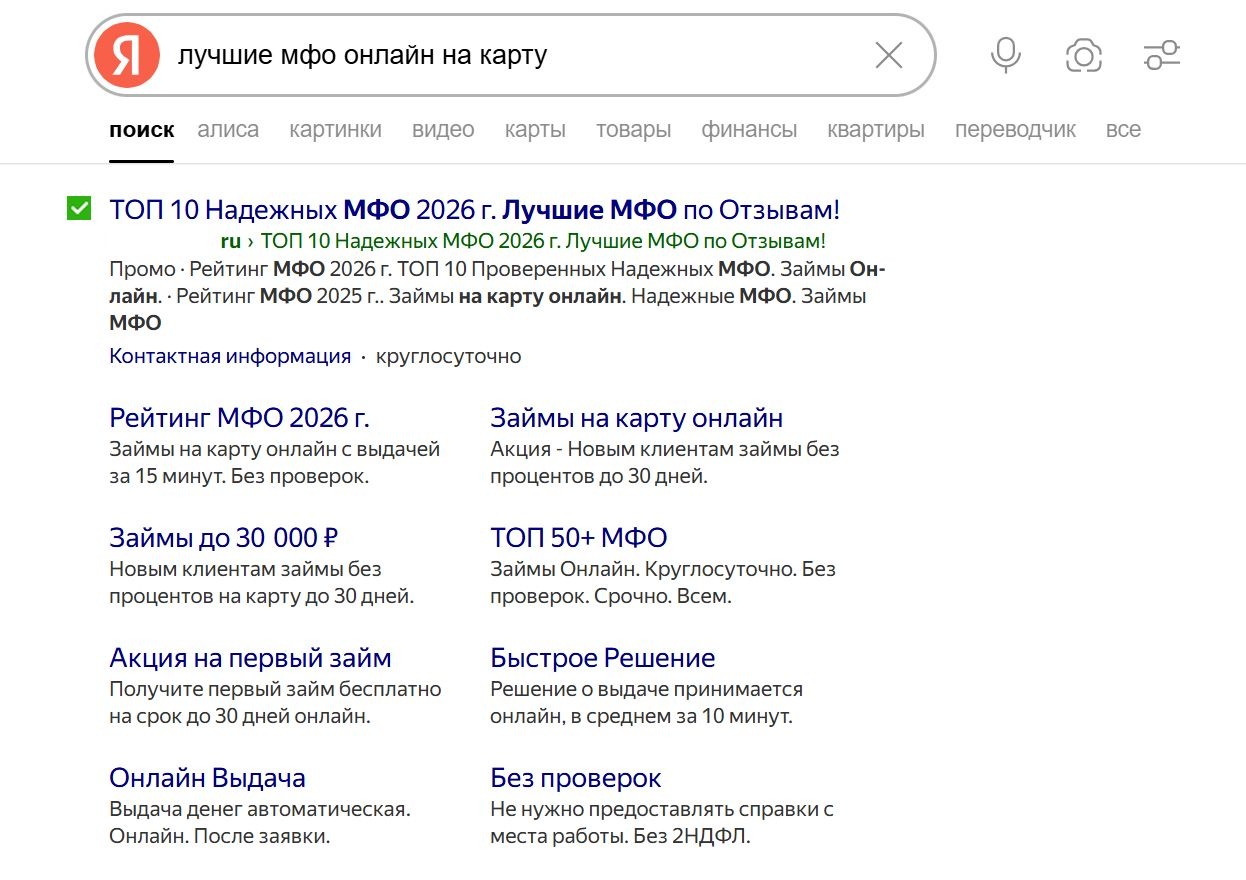Click the green checkmark badge
1246x880 pixels.
(79, 209)
